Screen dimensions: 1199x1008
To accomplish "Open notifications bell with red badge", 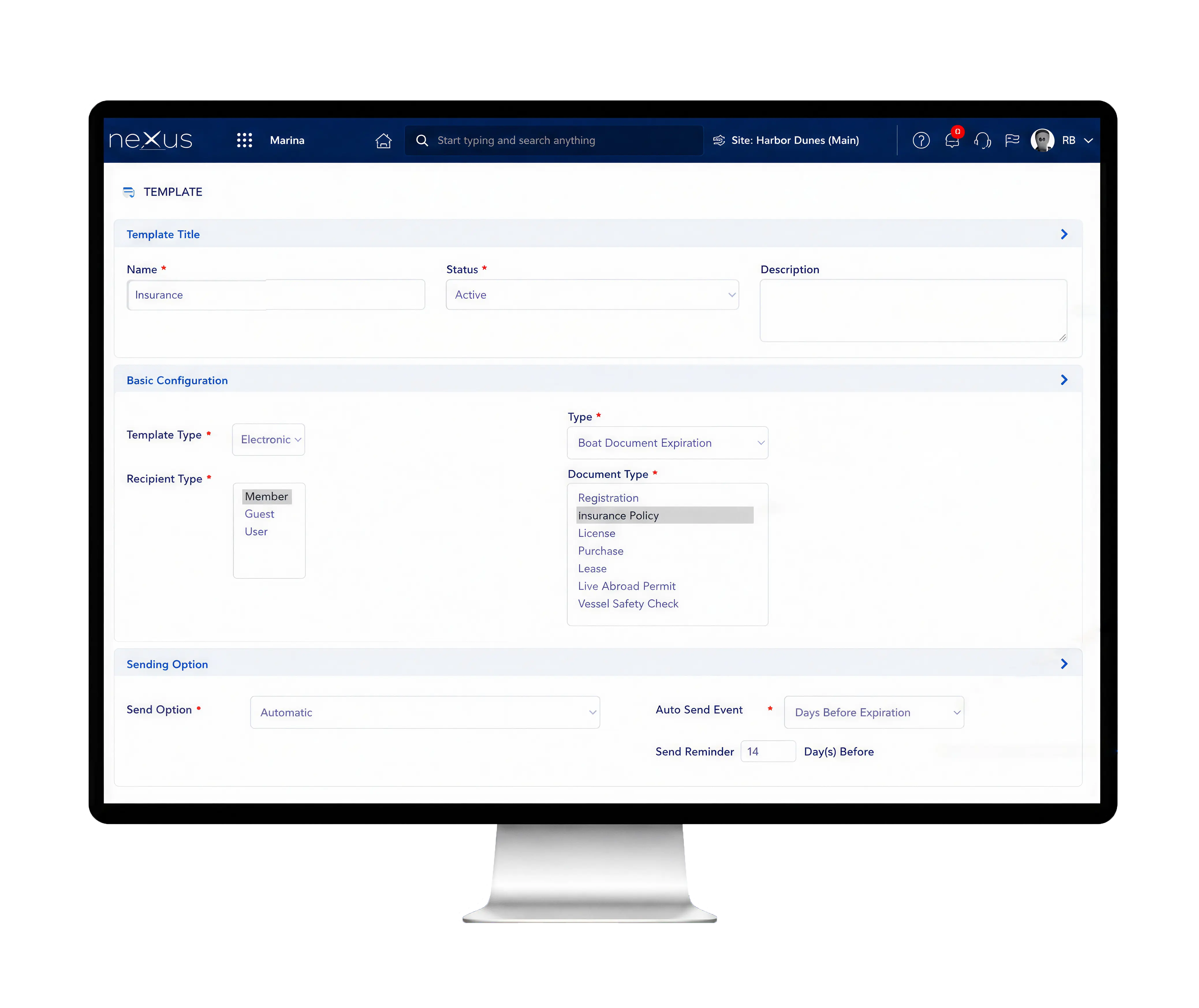I will point(952,139).
